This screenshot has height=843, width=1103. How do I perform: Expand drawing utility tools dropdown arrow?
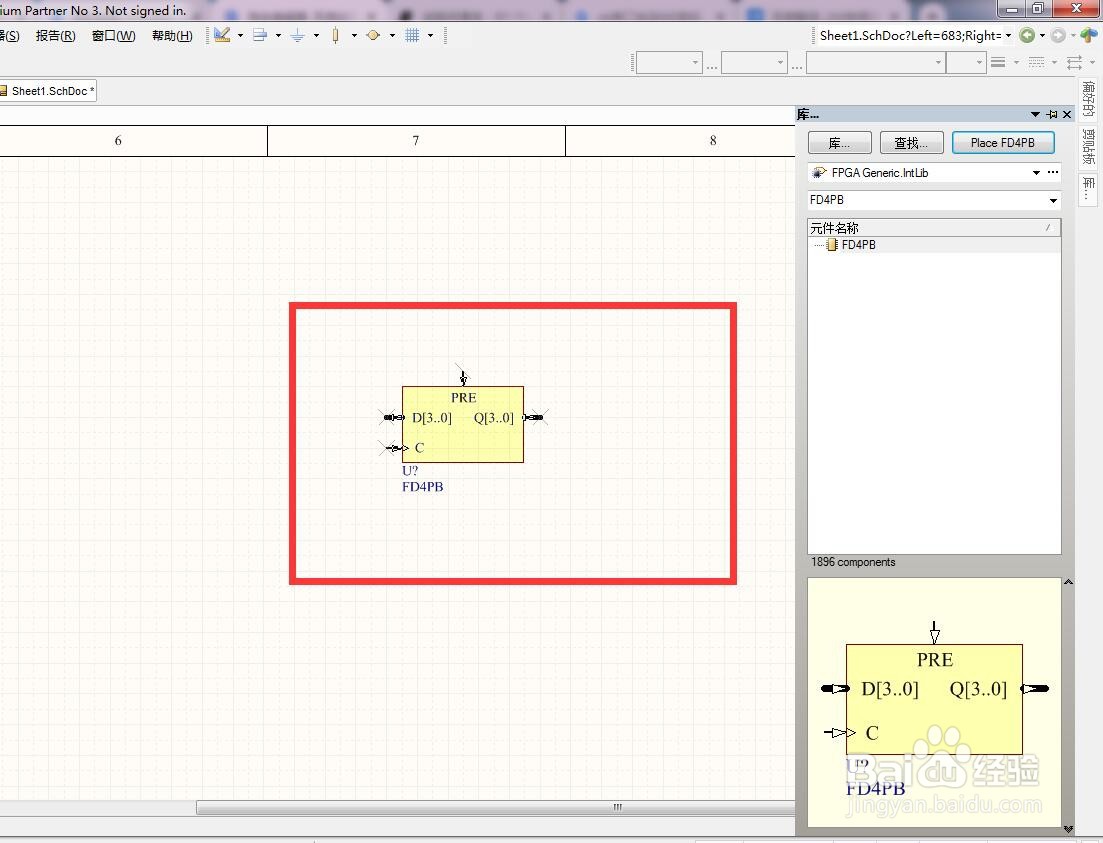coord(241,35)
